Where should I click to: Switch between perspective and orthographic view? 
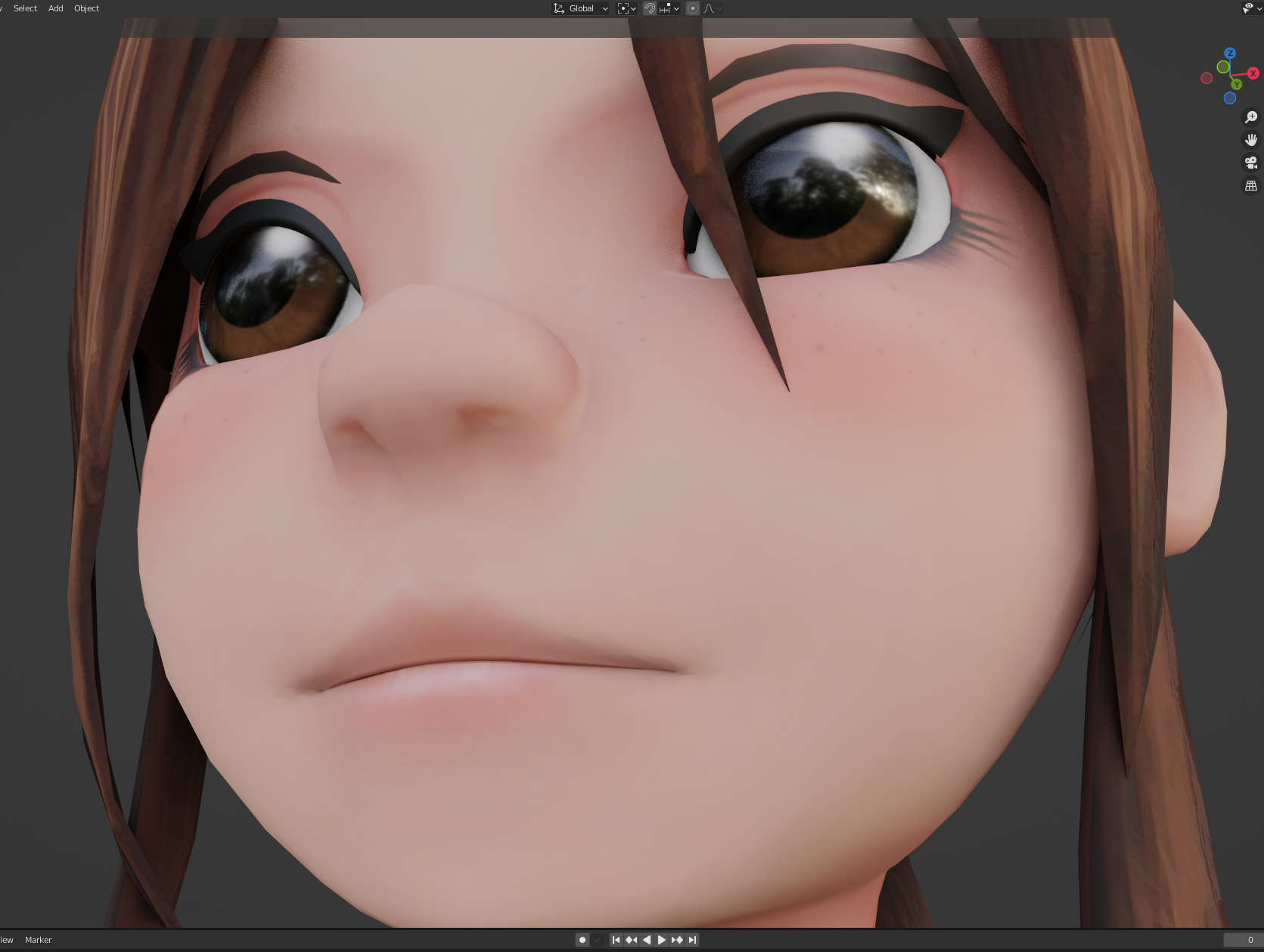[1251, 185]
